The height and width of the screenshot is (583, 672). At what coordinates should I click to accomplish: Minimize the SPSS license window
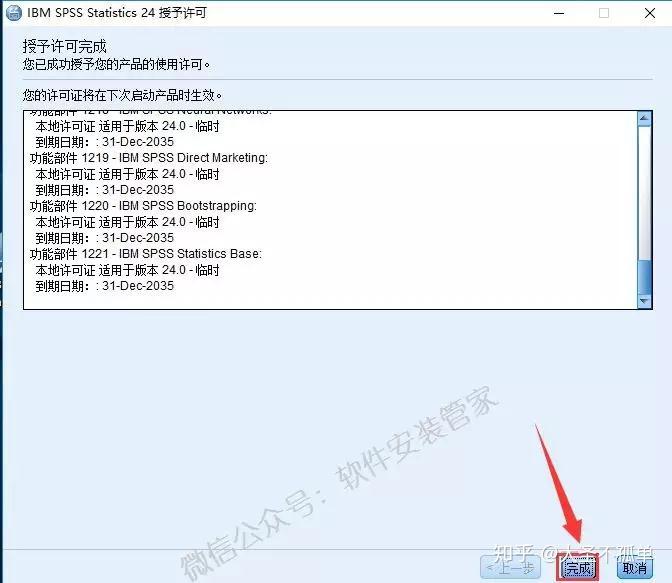pyautogui.click(x=558, y=13)
